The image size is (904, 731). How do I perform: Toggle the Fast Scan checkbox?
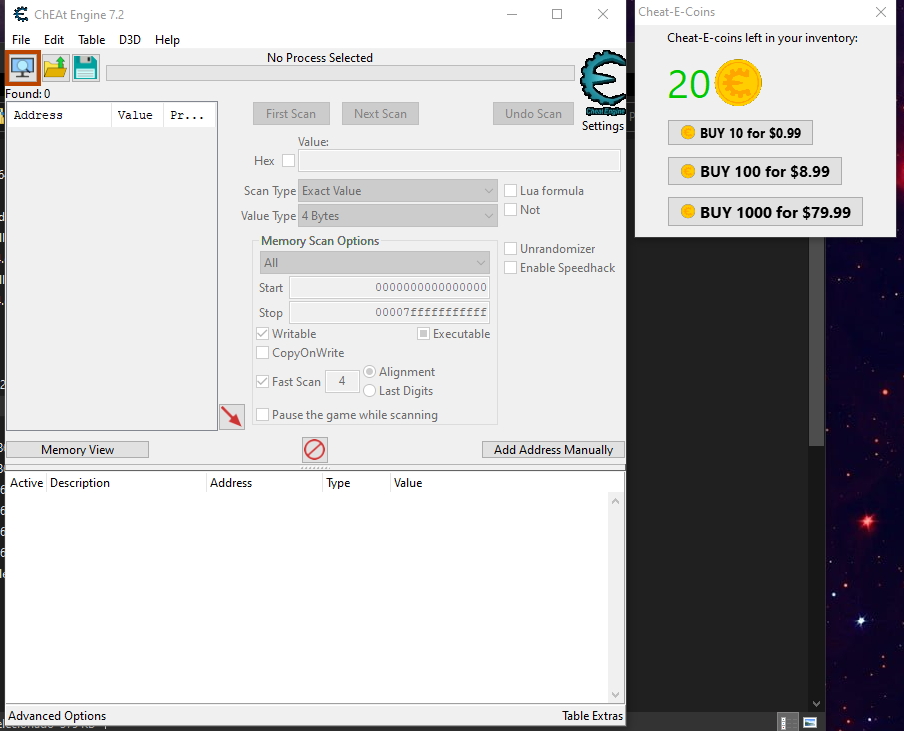[262, 382]
